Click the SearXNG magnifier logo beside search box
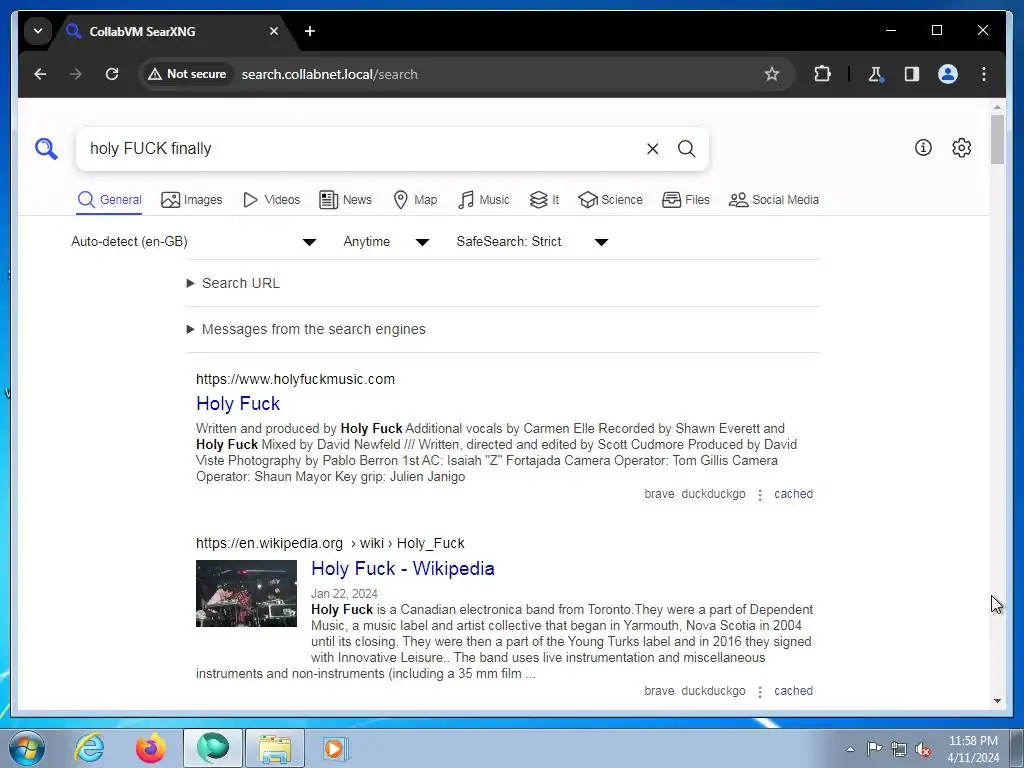Image resolution: width=1024 pixels, height=768 pixels. coord(46,149)
